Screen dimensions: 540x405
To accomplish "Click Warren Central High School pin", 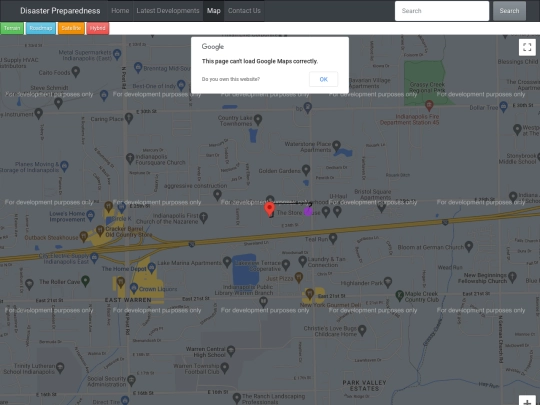I will 231,350.
